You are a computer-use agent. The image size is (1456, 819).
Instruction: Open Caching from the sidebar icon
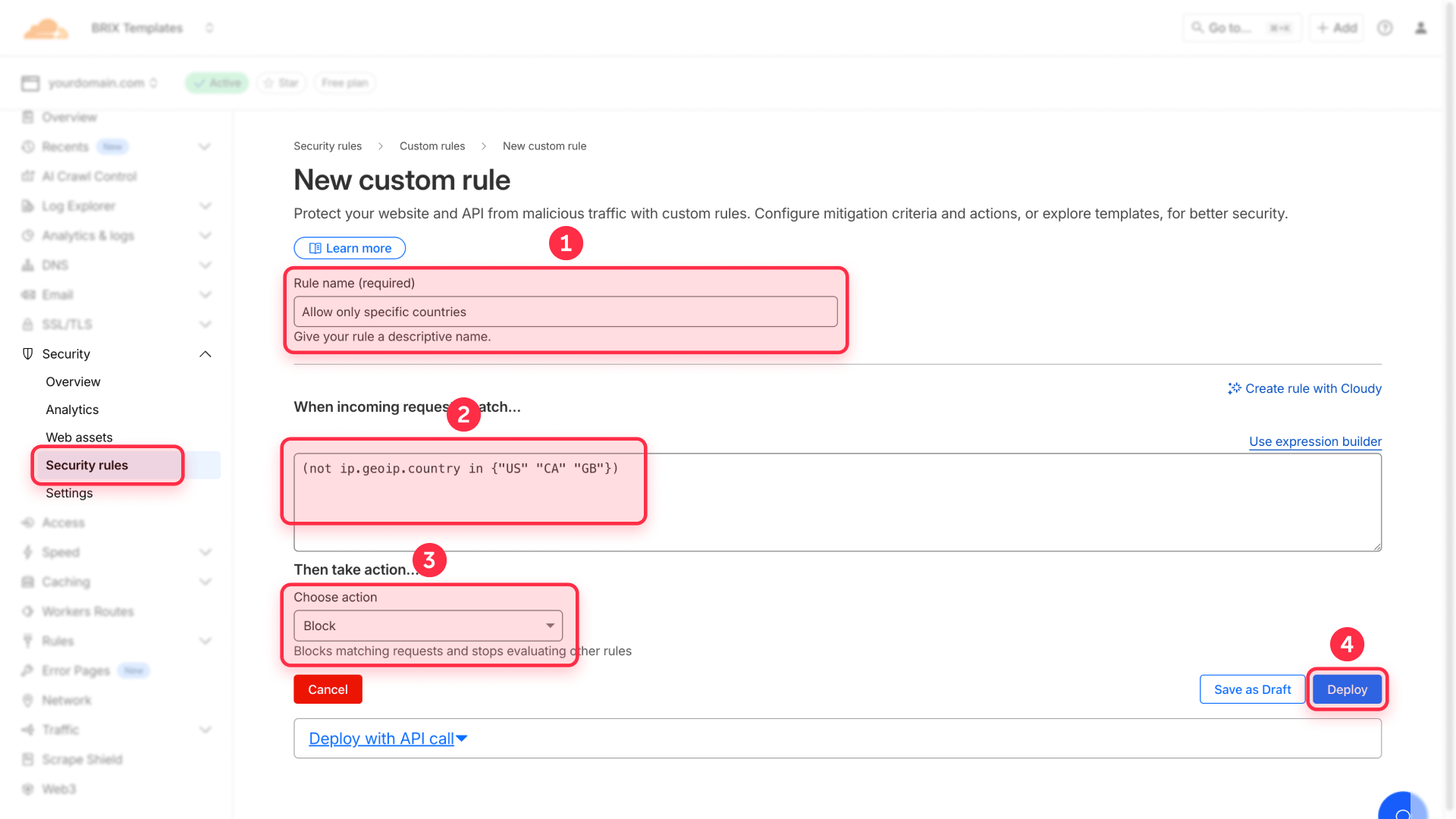27,582
